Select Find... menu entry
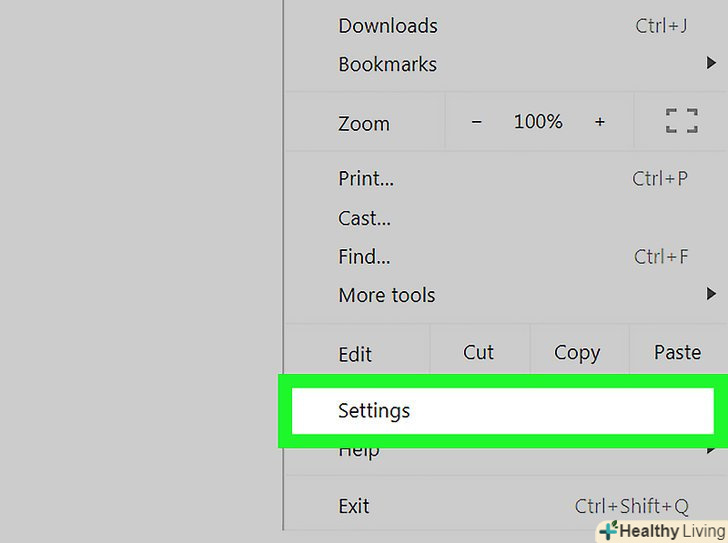Image resolution: width=728 pixels, height=543 pixels. (x=364, y=257)
